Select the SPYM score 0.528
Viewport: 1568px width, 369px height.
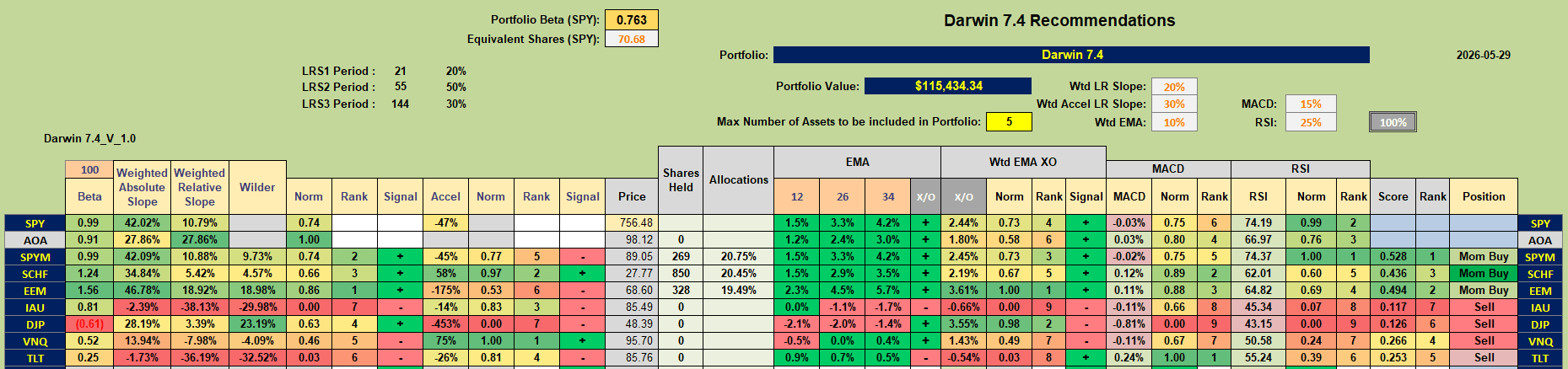(1393, 256)
